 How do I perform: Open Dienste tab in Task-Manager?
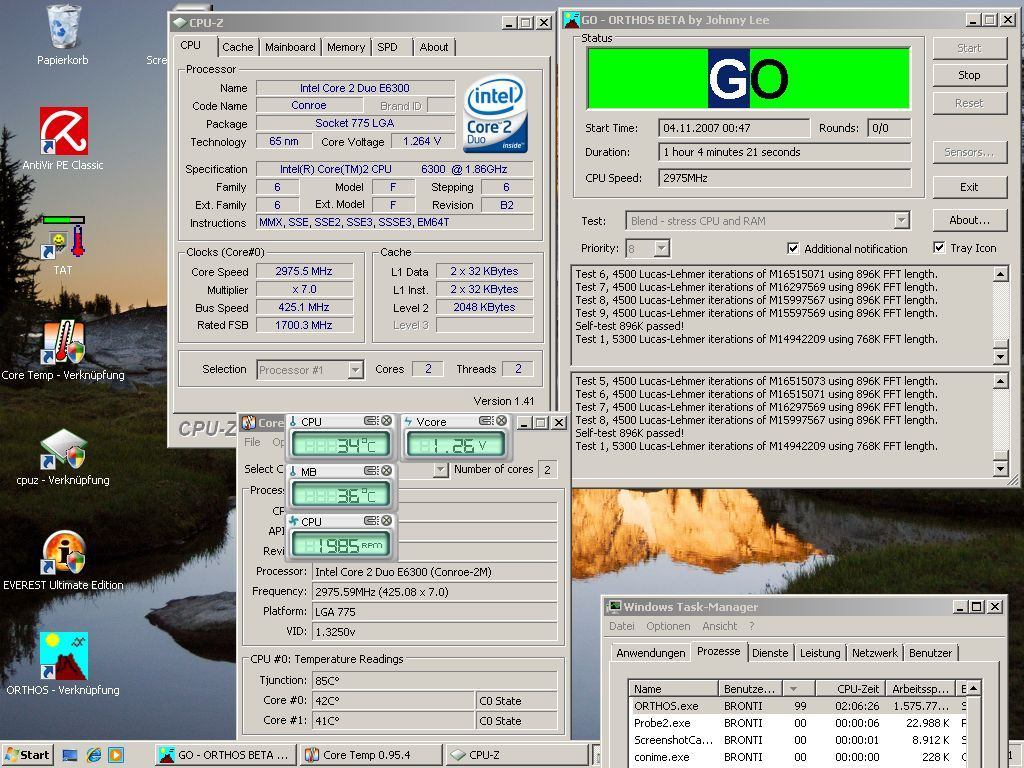[770, 652]
